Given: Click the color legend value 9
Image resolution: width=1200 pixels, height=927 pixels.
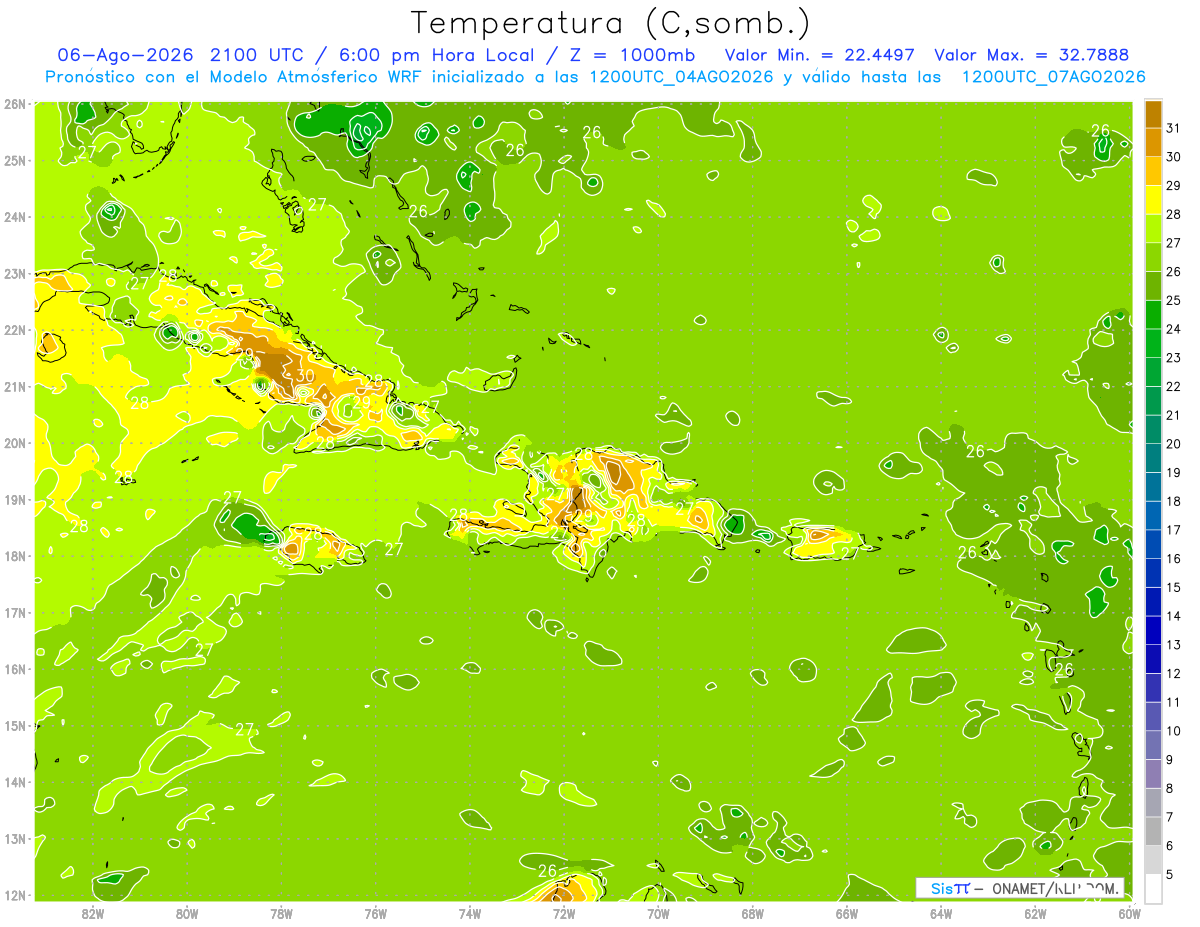Looking at the screenshot, I should tap(1170, 760).
